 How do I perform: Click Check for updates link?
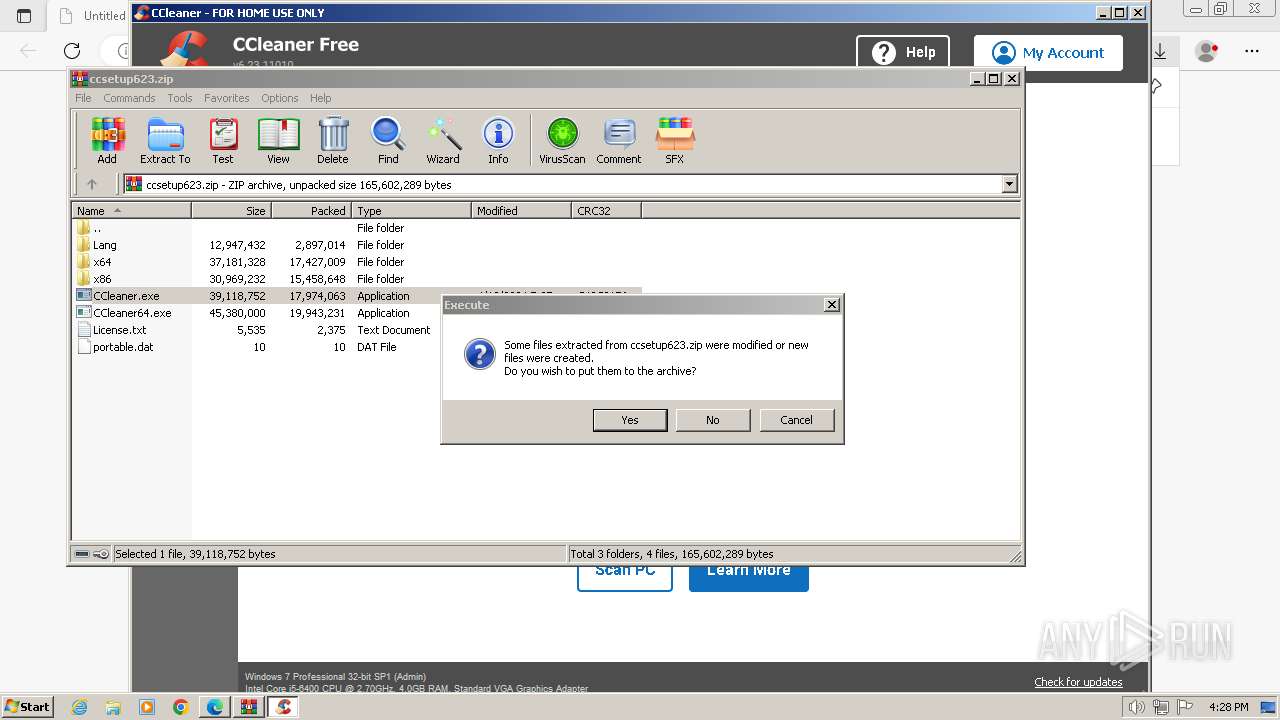pos(1078,682)
